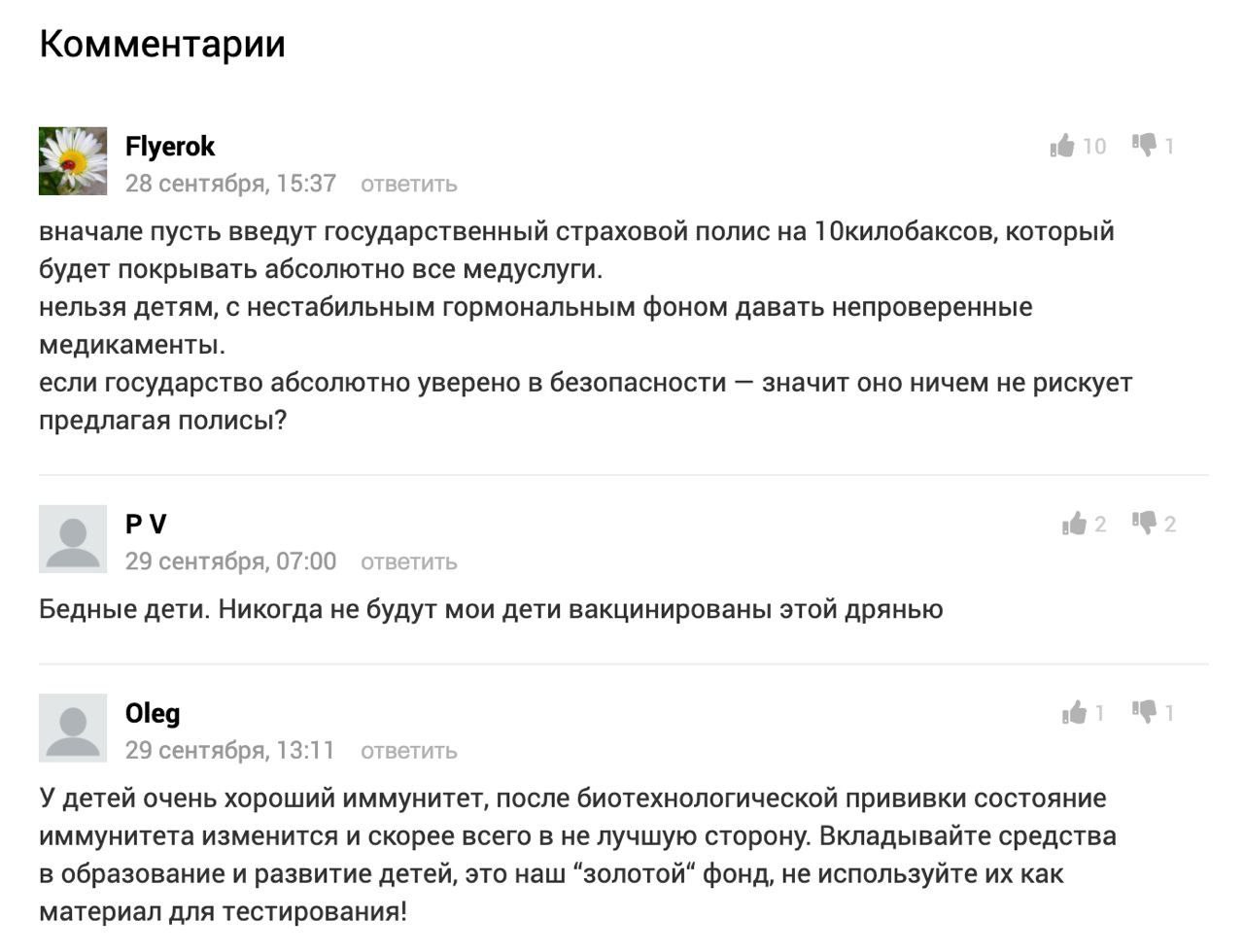This screenshot has height=952, width=1244.
Task: Click timestamp 29 сентября, 07:00
Action: 230,561
